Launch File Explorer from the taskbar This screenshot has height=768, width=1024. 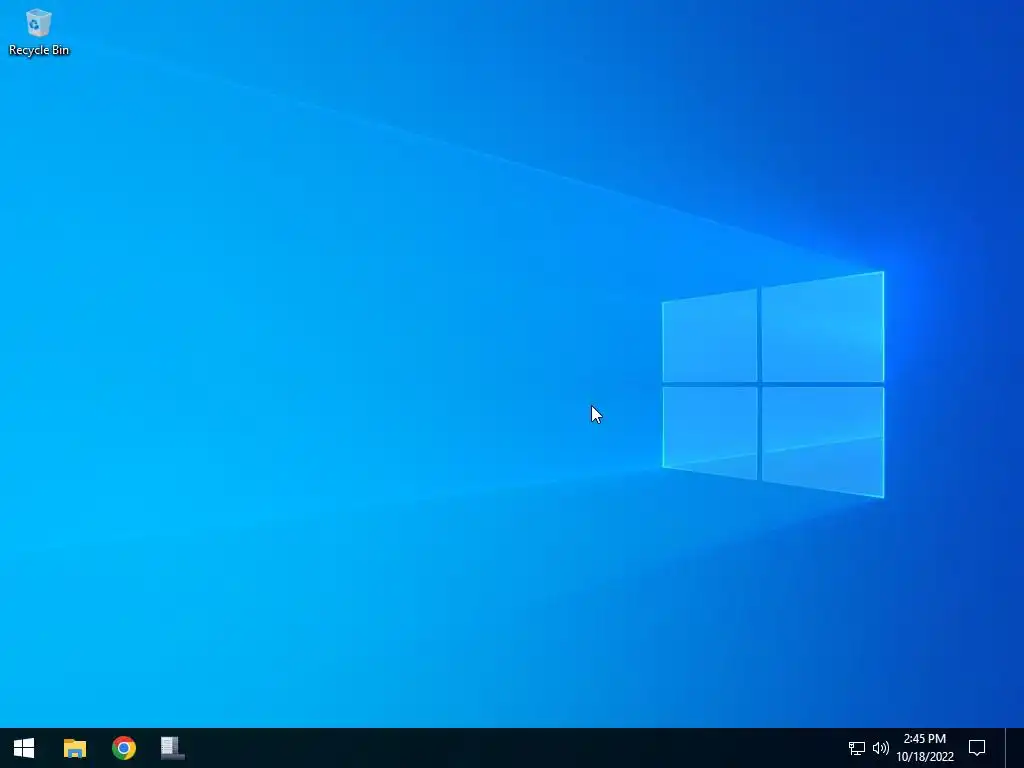click(x=74, y=748)
